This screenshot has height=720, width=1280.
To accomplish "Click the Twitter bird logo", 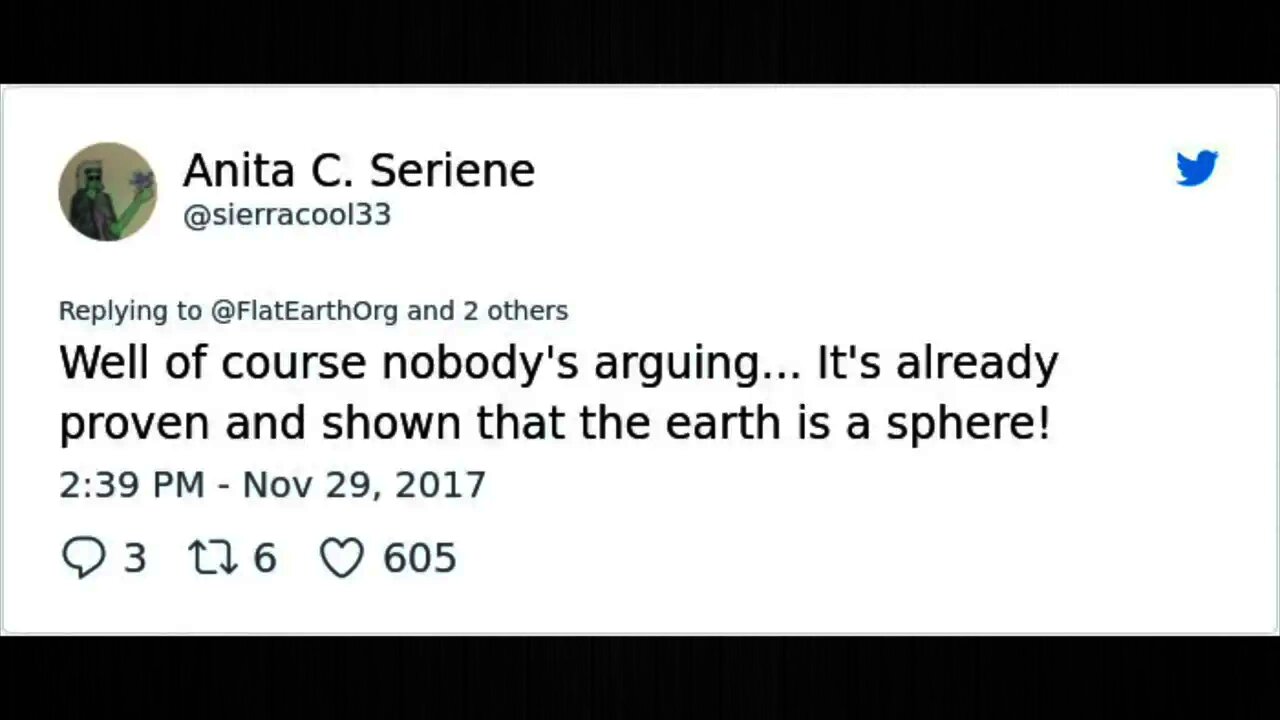I will click(x=1196, y=169).
